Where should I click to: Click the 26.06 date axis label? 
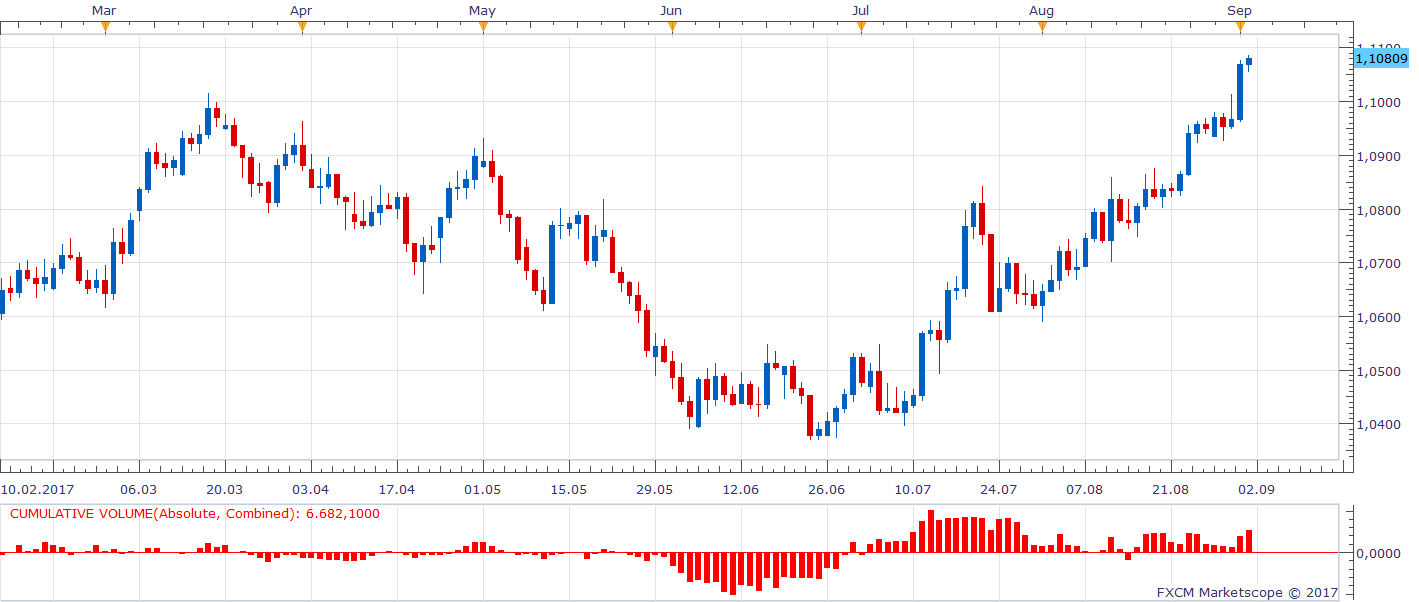pyautogui.click(x=827, y=490)
